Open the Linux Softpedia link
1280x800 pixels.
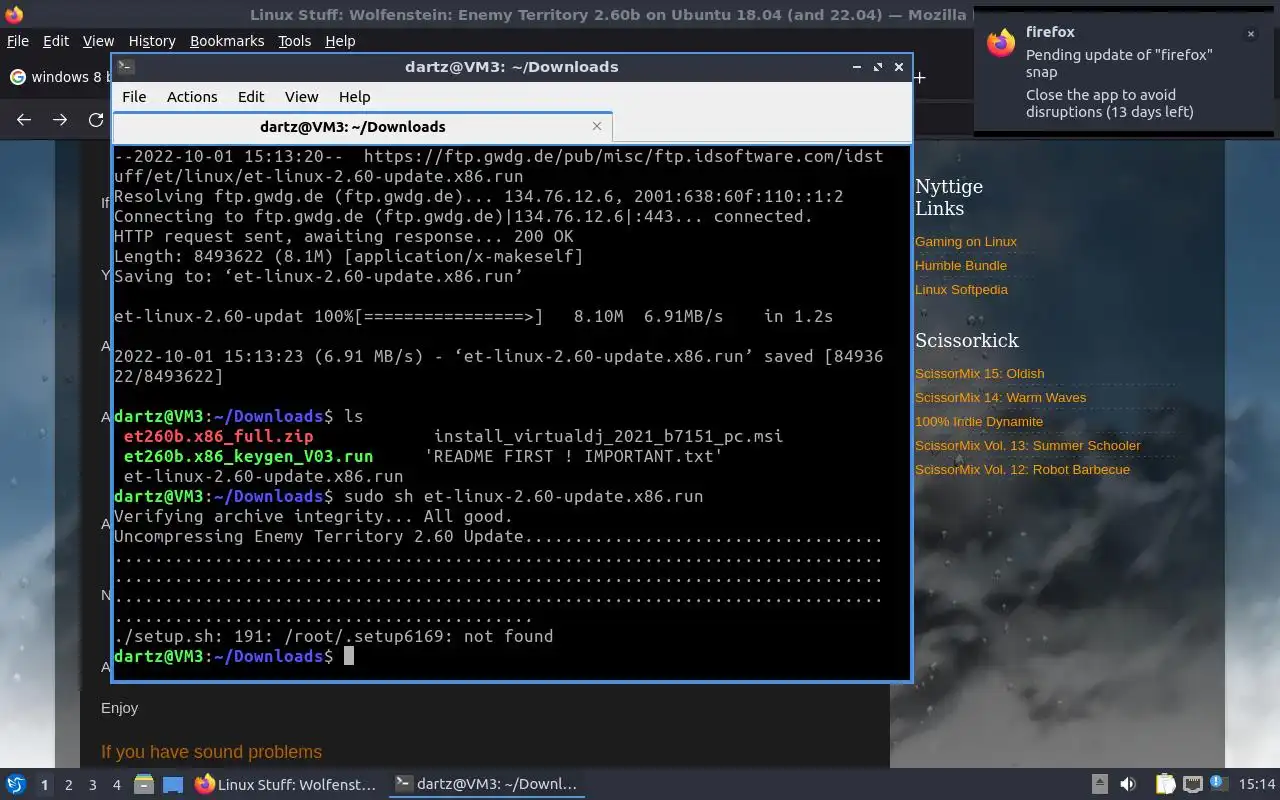[x=961, y=290]
